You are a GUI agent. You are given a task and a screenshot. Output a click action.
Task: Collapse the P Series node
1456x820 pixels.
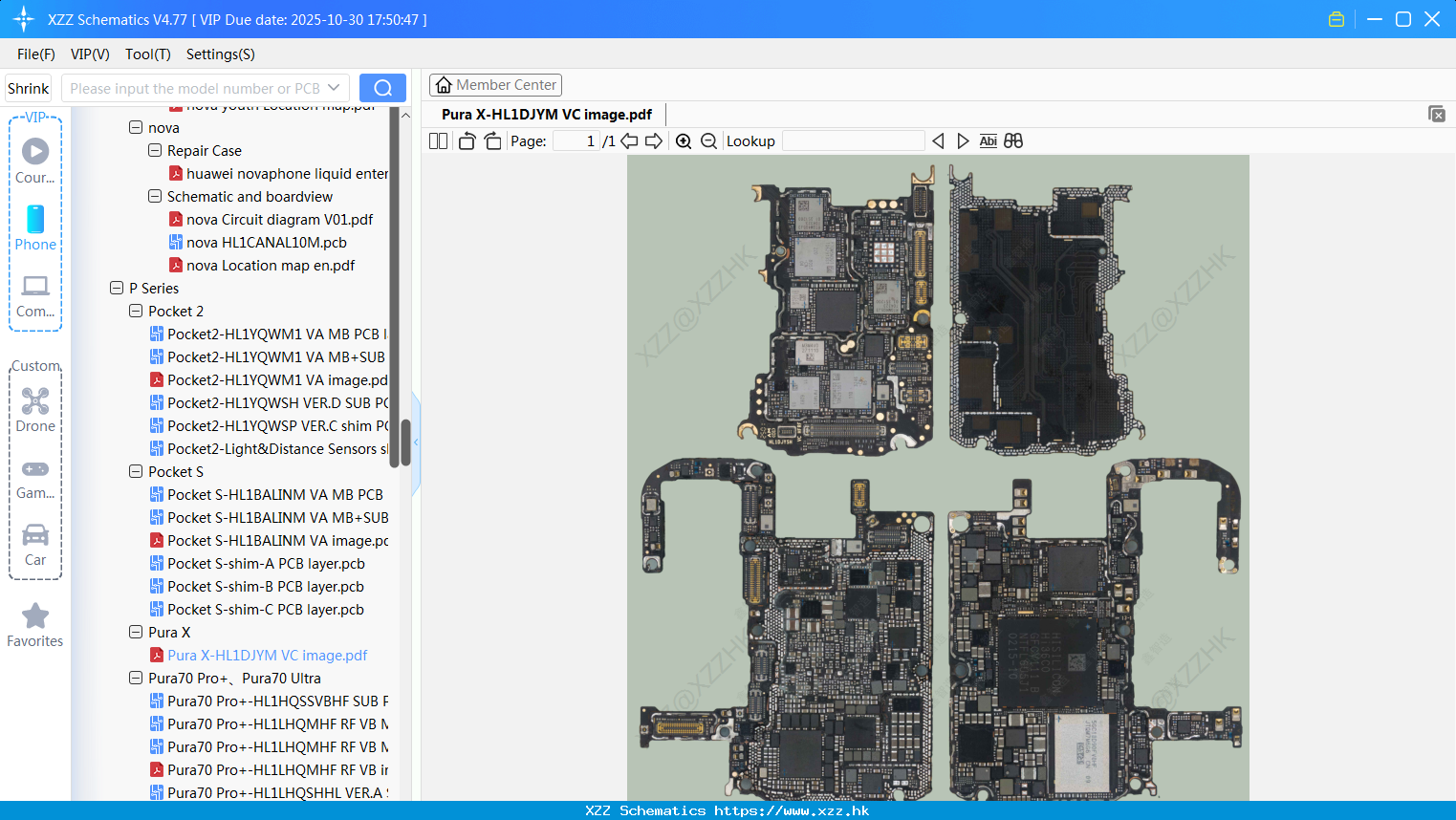117,288
